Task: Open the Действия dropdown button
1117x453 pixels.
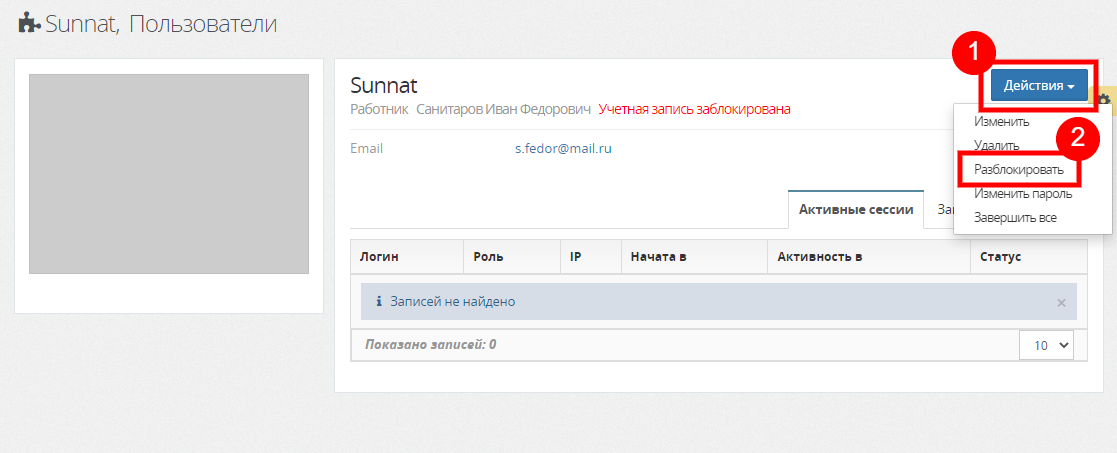Action: point(1039,86)
